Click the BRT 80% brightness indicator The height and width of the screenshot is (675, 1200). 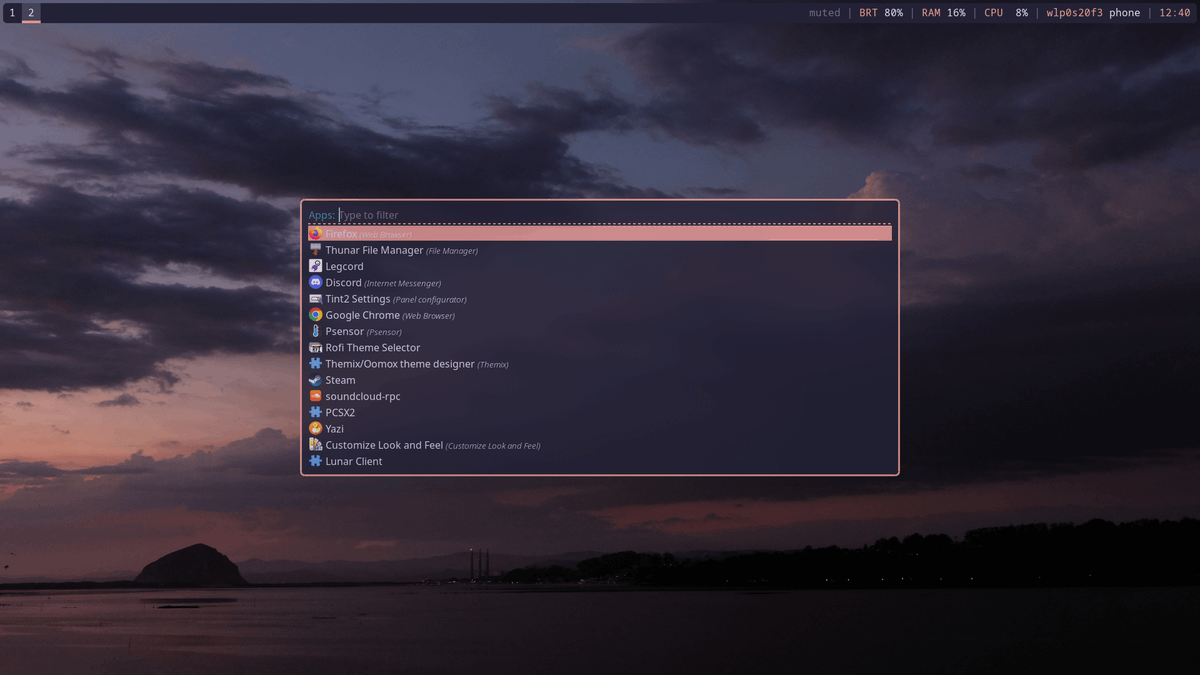pos(881,13)
